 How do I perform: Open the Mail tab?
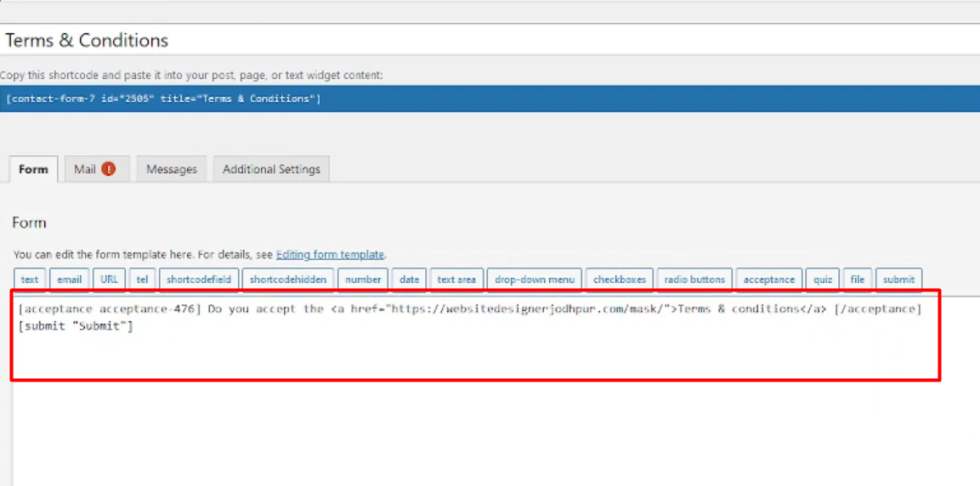(97, 169)
